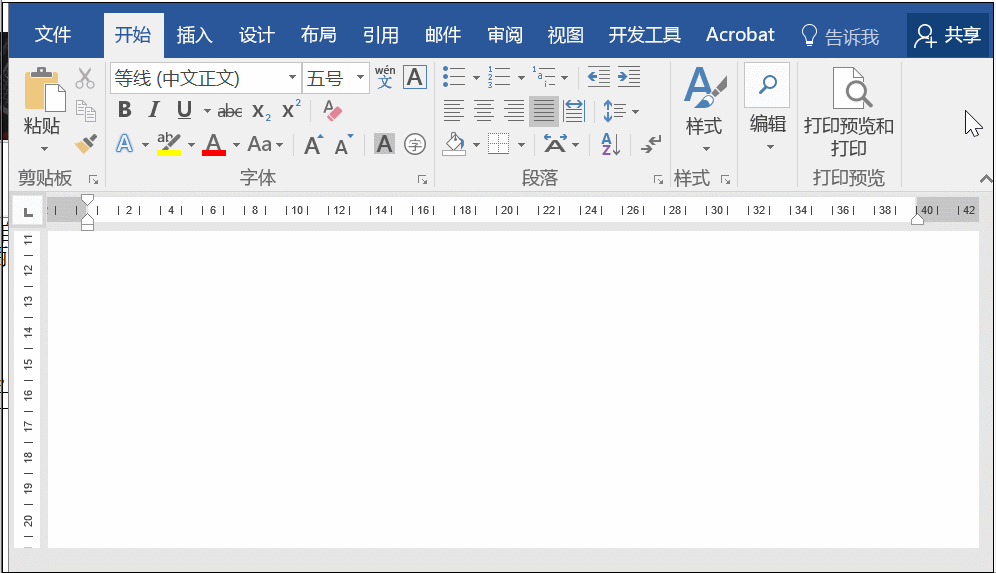Clear all formatting eraser icon

coord(332,111)
